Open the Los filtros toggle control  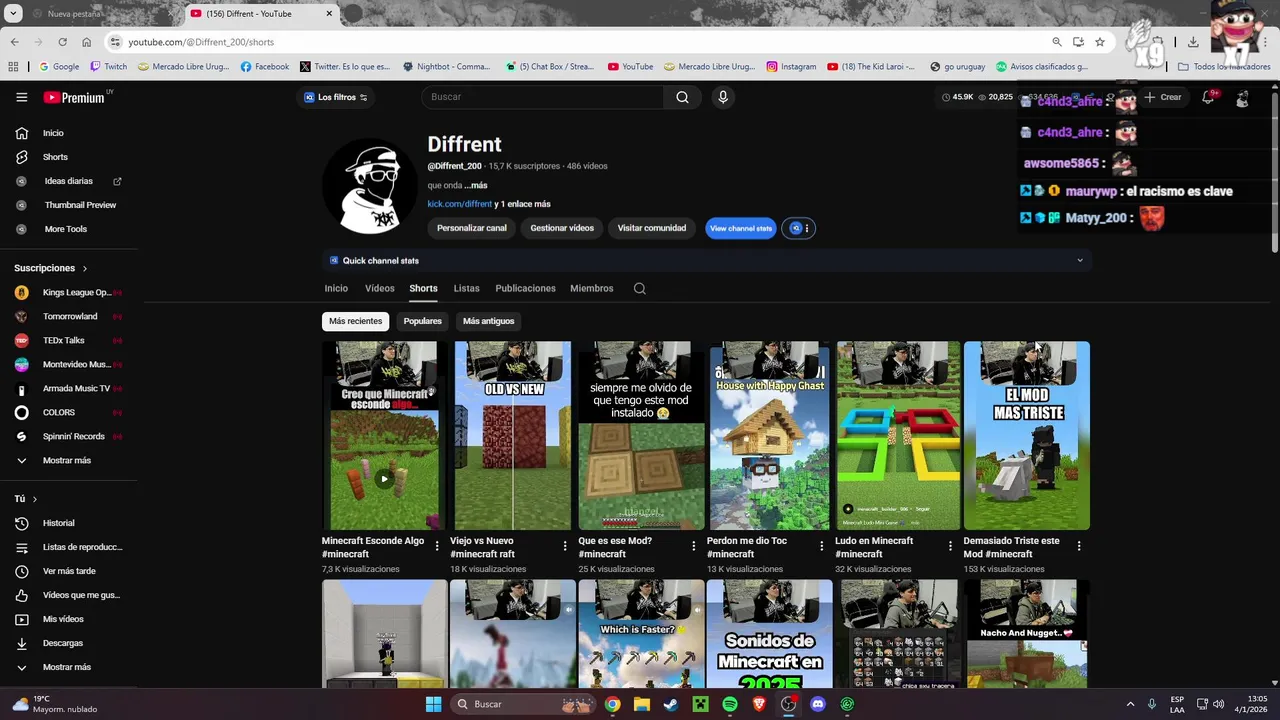coord(336,97)
